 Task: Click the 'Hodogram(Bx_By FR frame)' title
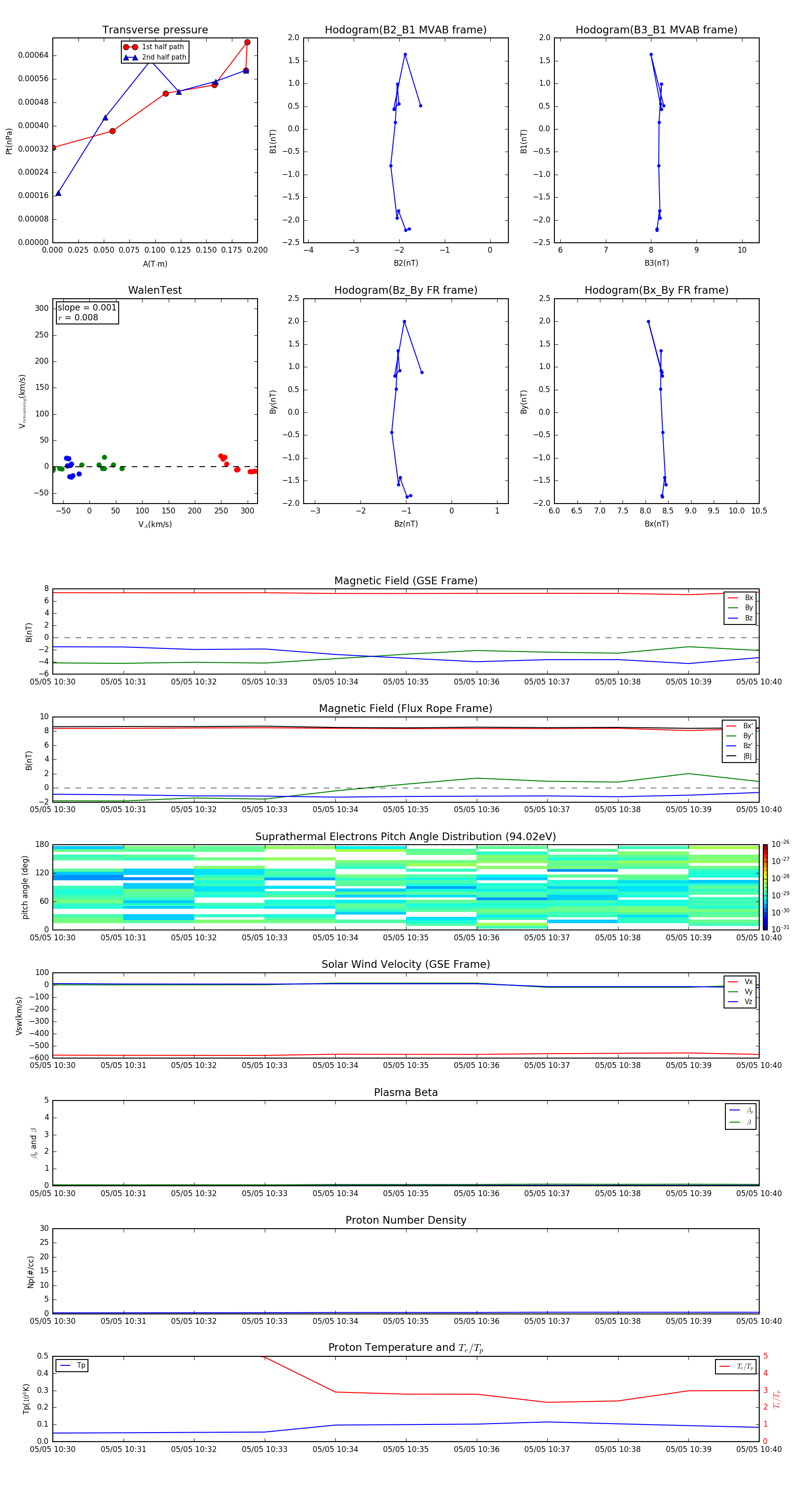click(x=656, y=290)
